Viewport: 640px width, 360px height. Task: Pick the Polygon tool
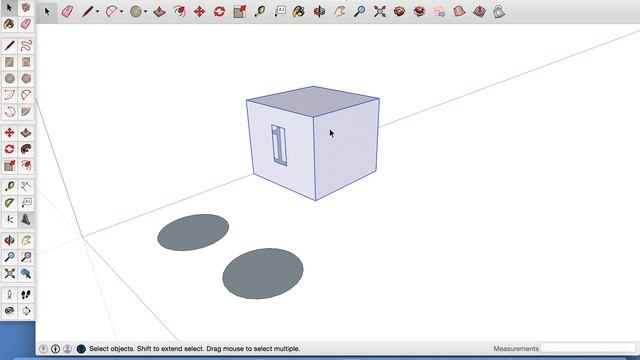[26, 78]
